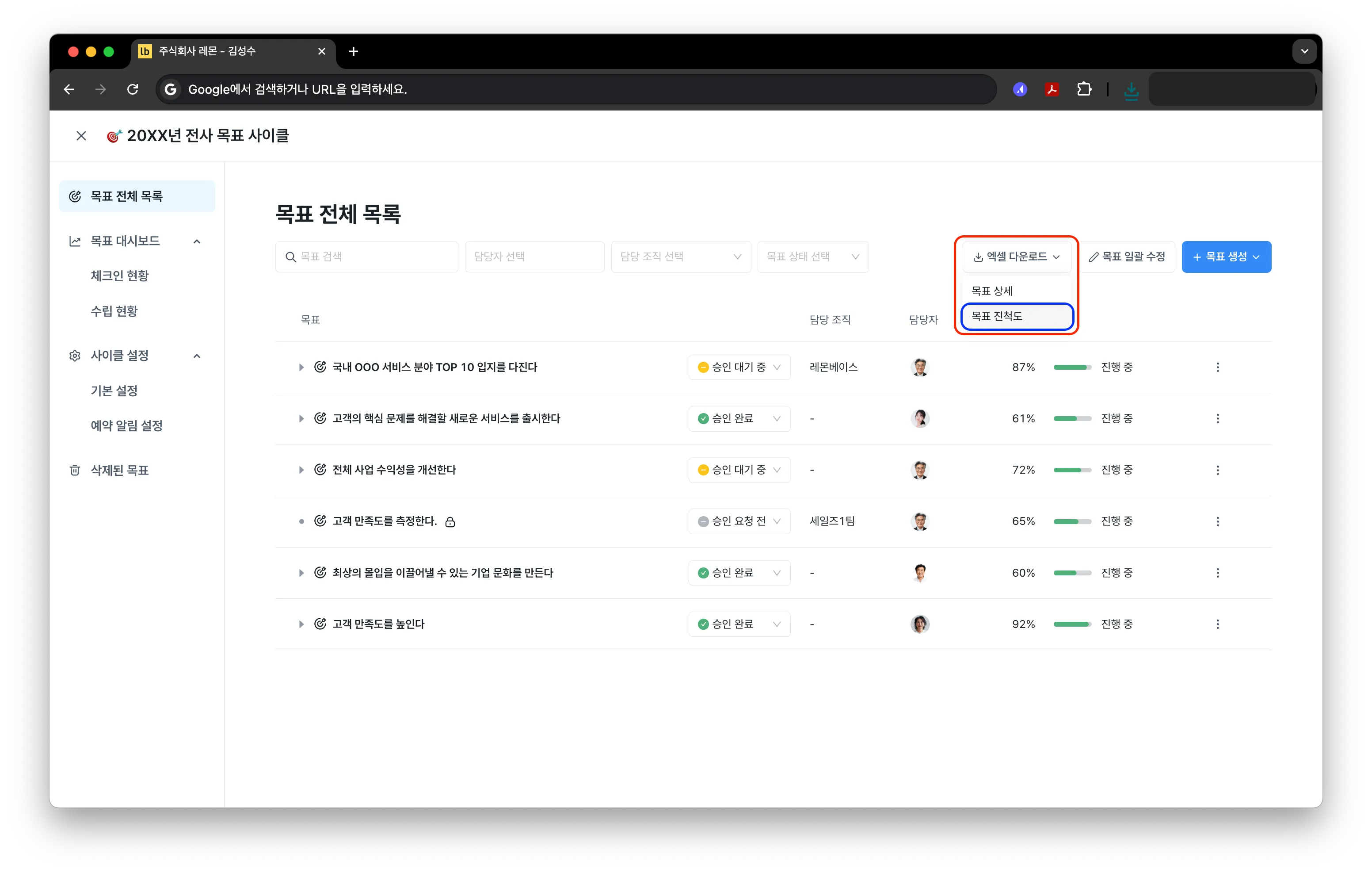Image resolution: width=1372 pixels, height=873 pixels.
Task: Open the browser extensions puzzle icon
Action: click(x=1084, y=89)
